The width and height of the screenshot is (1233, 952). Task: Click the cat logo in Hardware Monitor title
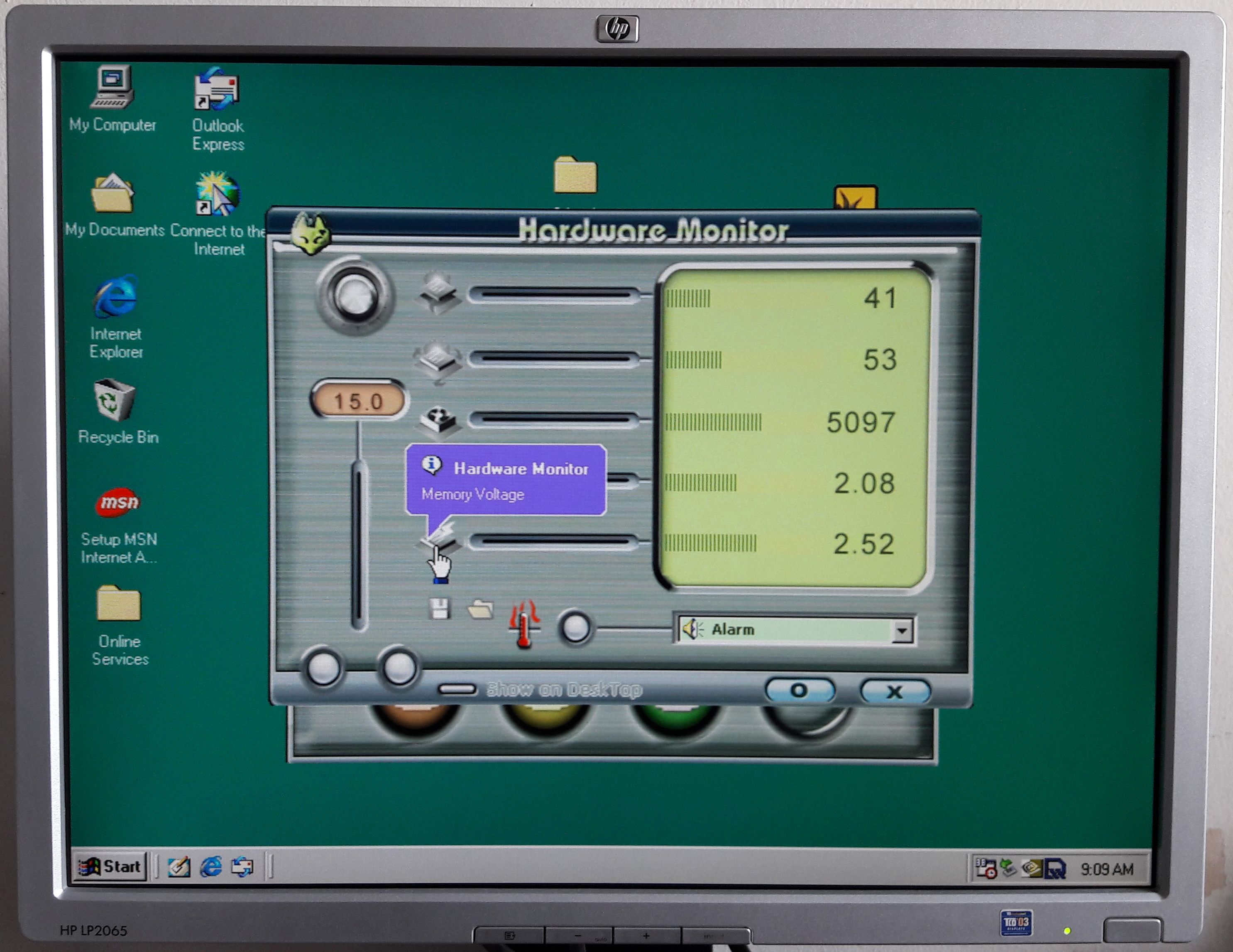click(x=310, y=233)
